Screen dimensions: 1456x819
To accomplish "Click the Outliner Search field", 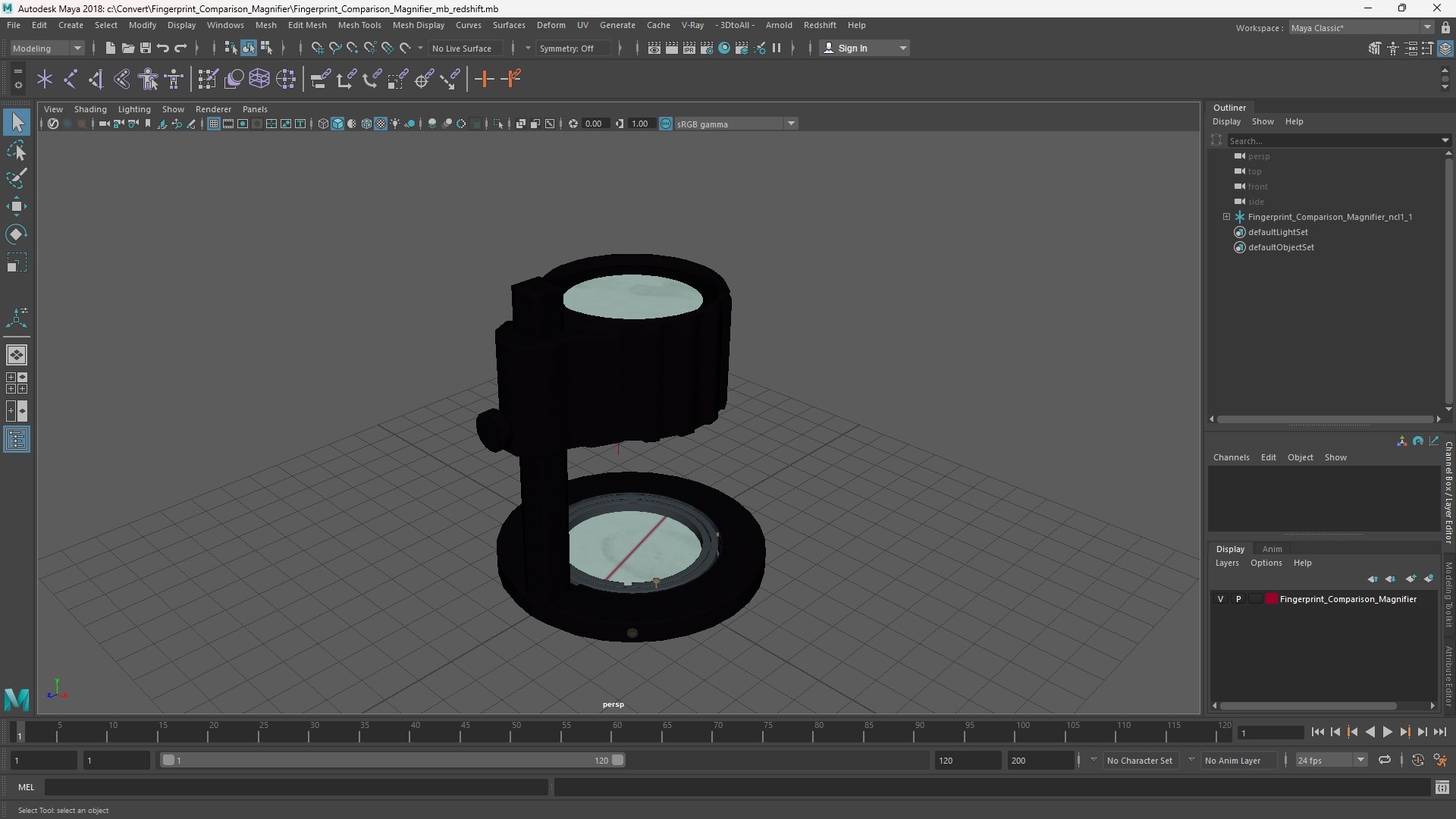I will click(x=1335, y=140).
